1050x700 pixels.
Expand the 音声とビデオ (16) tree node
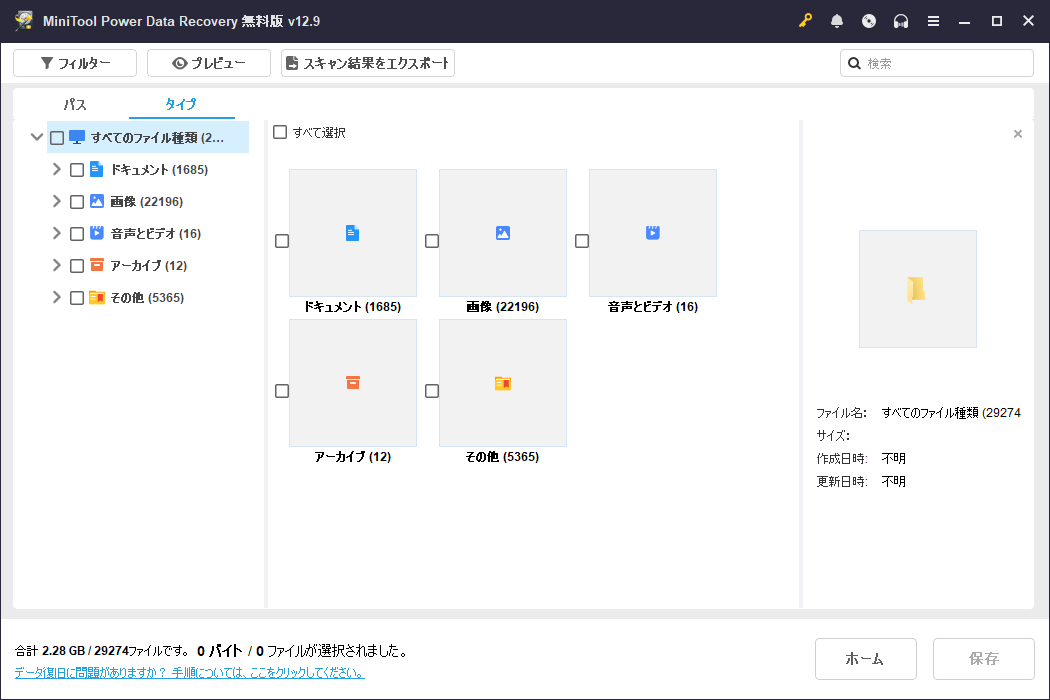point(57,233)
